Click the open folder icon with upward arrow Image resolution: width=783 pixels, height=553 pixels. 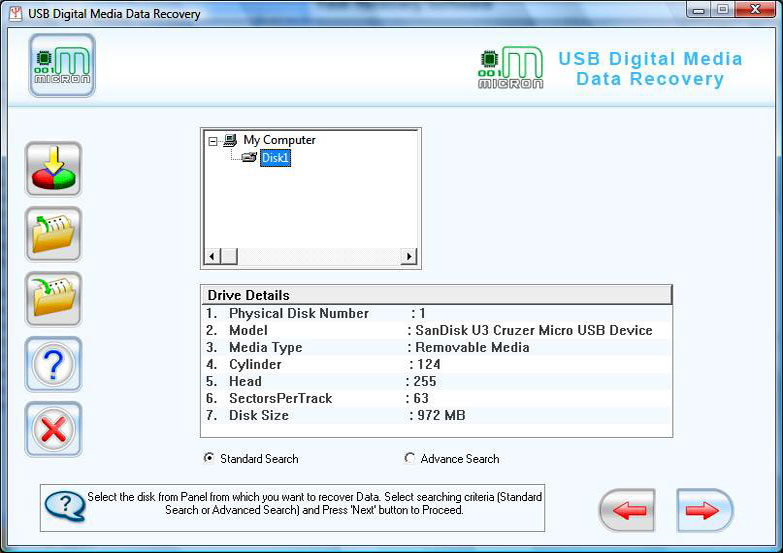53,234
